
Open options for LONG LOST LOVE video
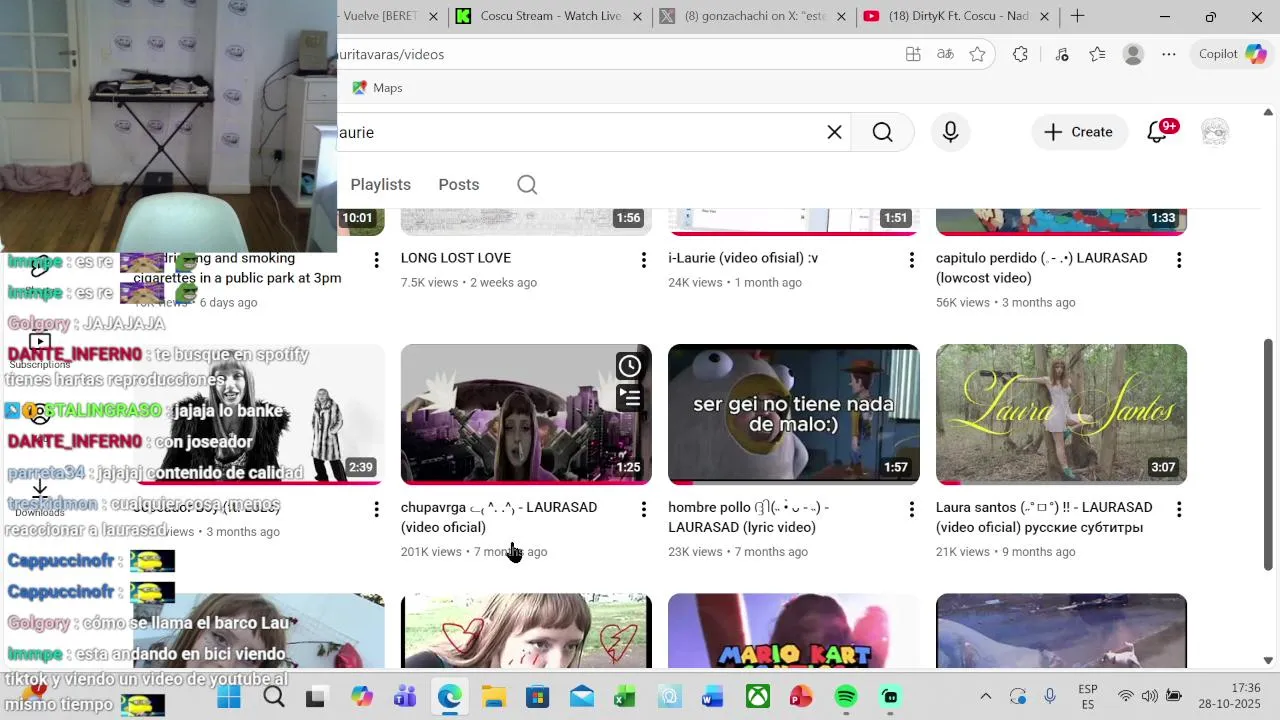(x=643, y=260)
